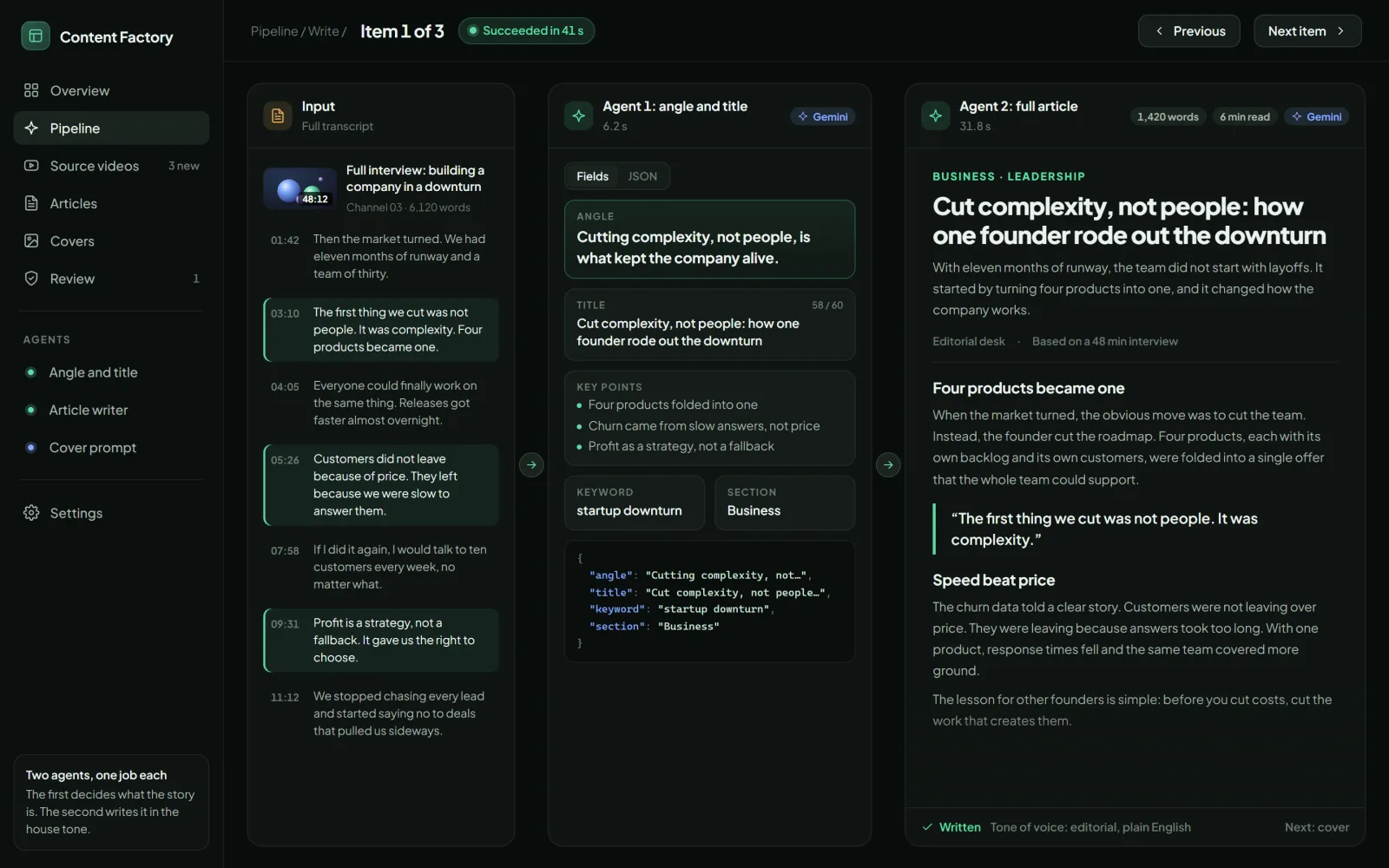Select the 05:26 transcript segment

coord(381,485)
